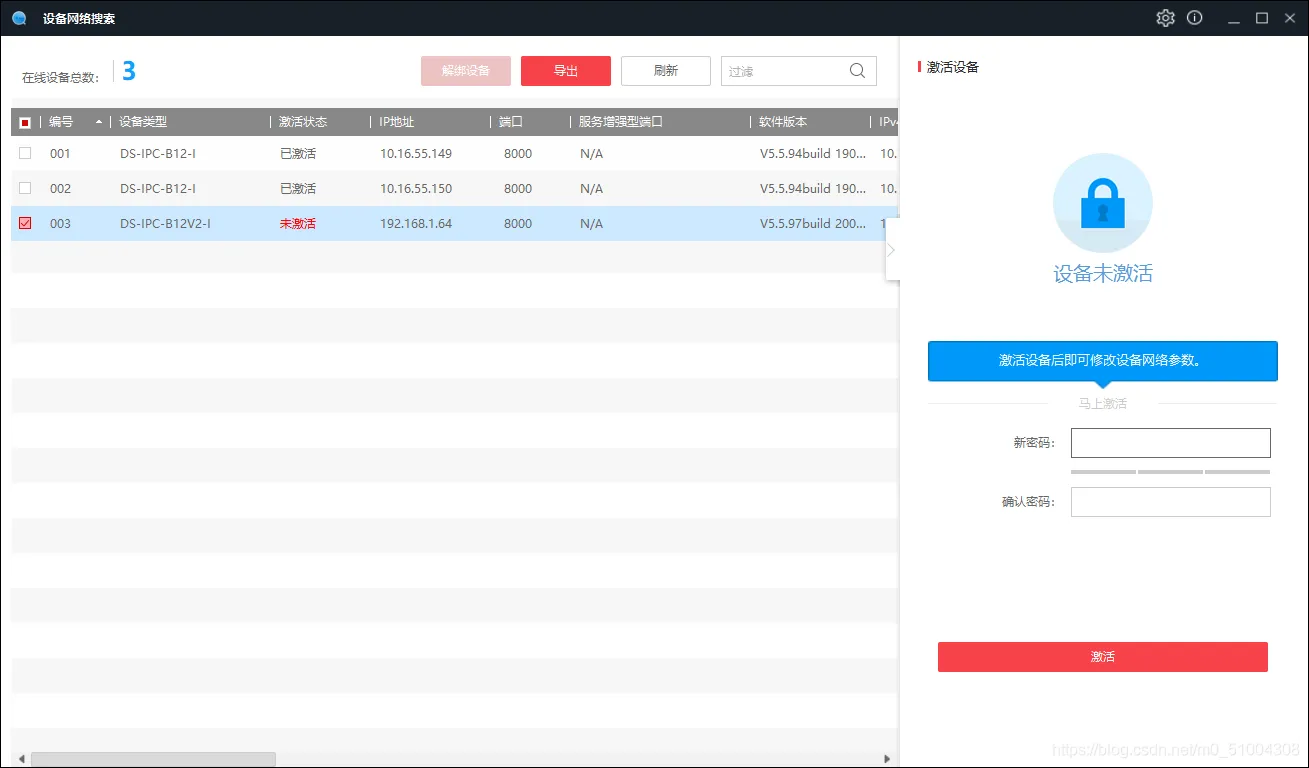The width and height of the screenshot is (1309, 768).
Task: Click the 端口 column header
Action: [530, 122]
